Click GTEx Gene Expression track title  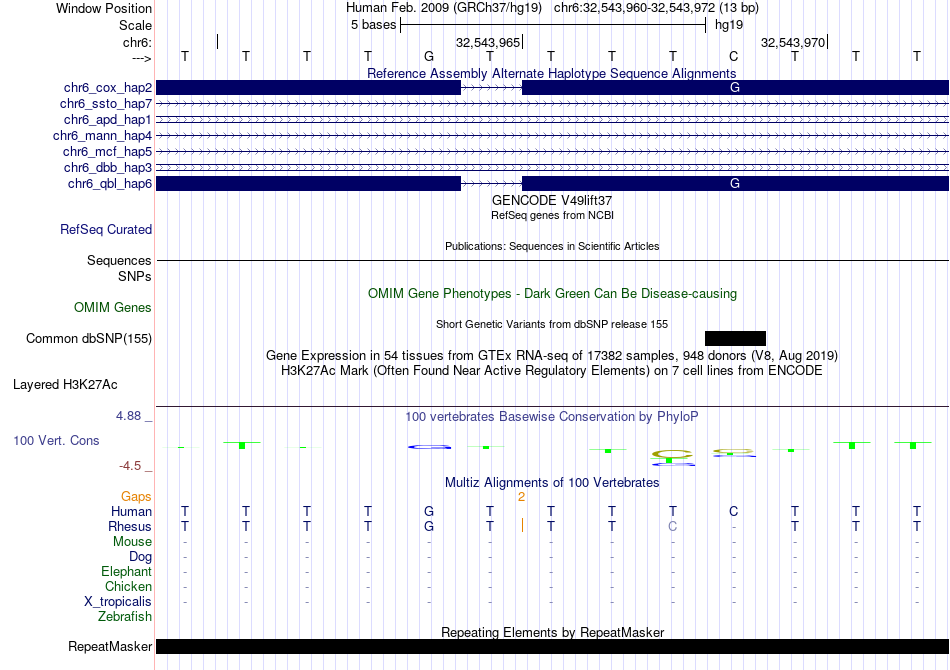pos(552,356)
